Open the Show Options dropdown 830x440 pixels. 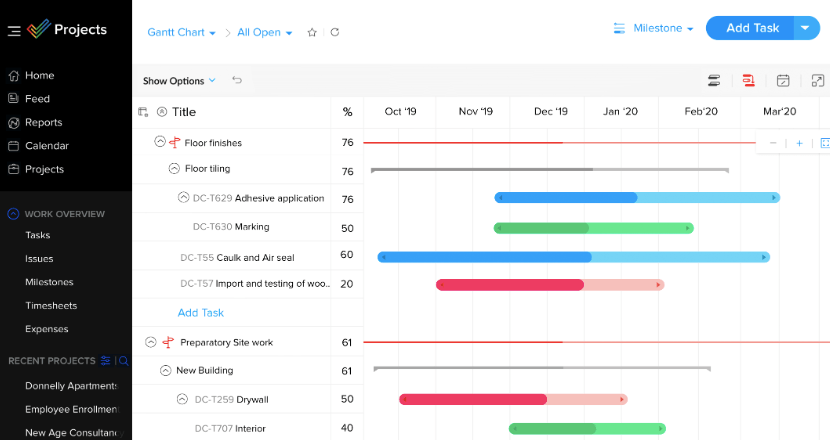point(179,81)
